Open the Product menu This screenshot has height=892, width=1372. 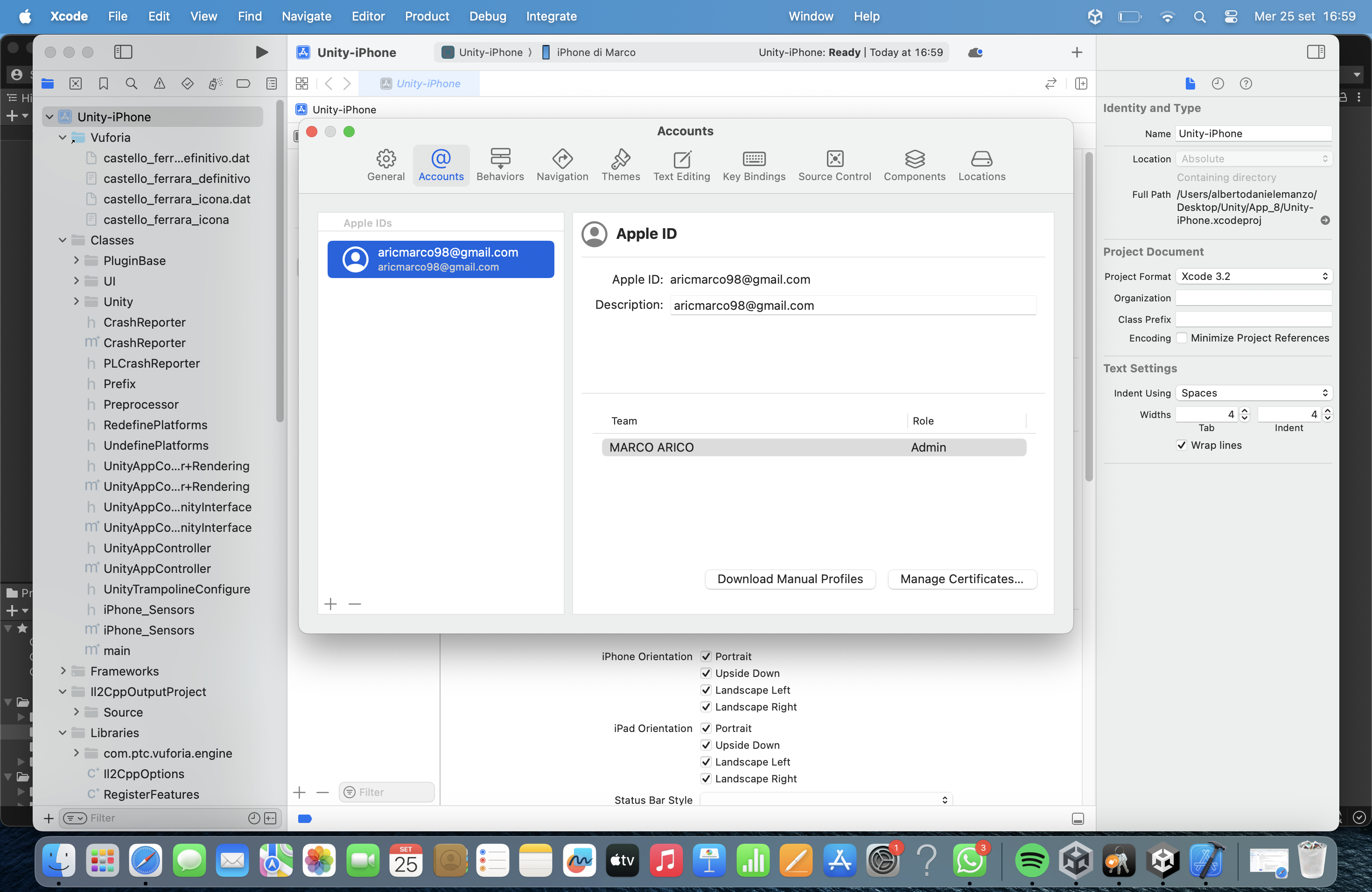tap(427, 16)
